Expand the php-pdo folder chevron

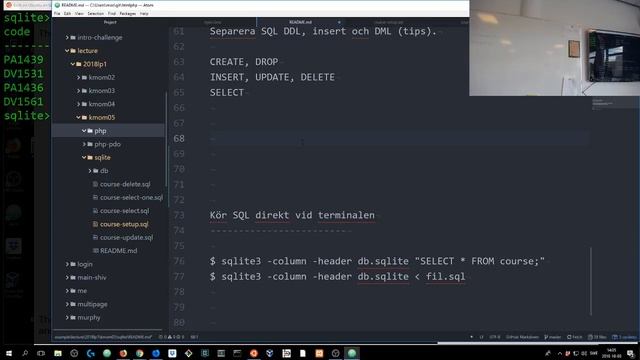[84, 144]
